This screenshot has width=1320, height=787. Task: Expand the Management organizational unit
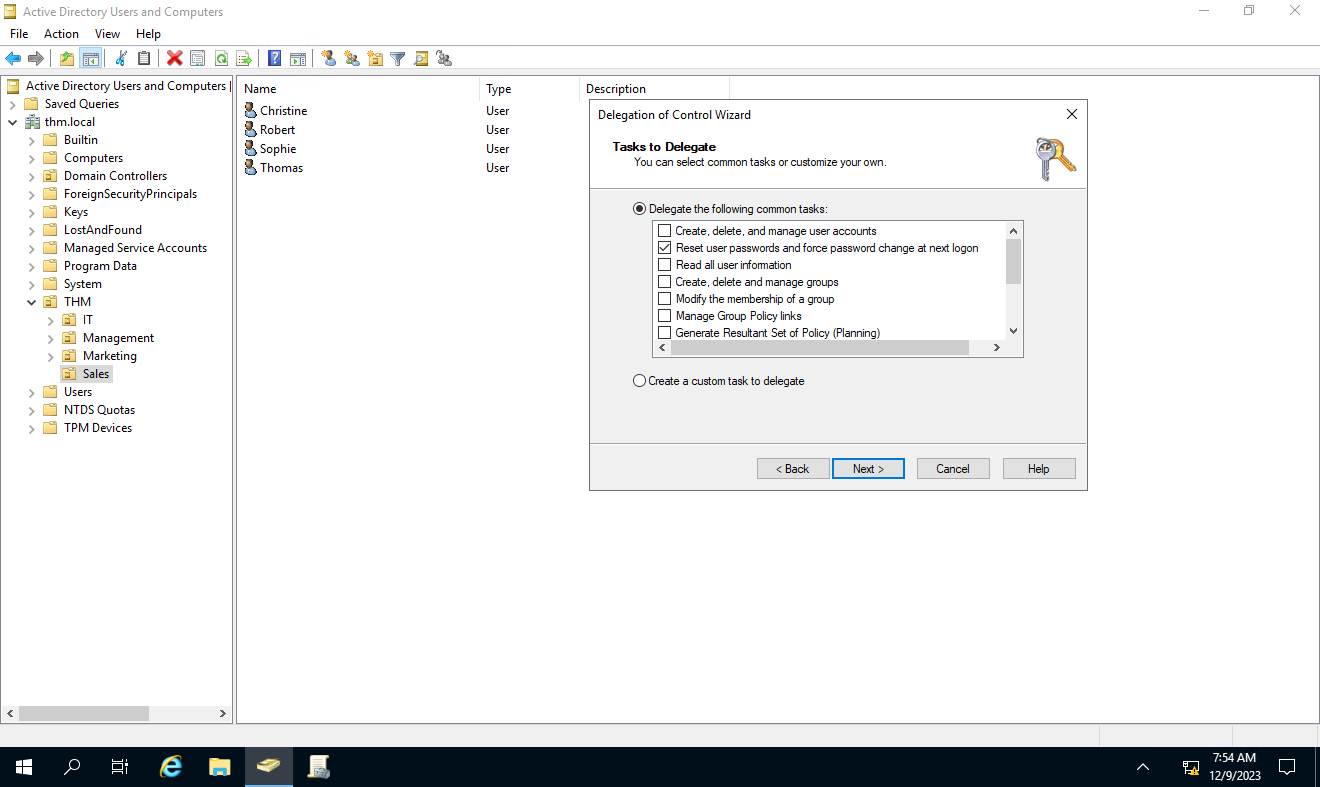(51, 338)
